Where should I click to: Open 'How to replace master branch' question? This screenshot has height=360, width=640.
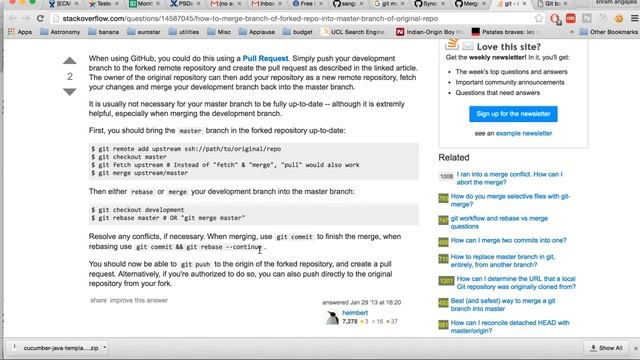(502, 261)
